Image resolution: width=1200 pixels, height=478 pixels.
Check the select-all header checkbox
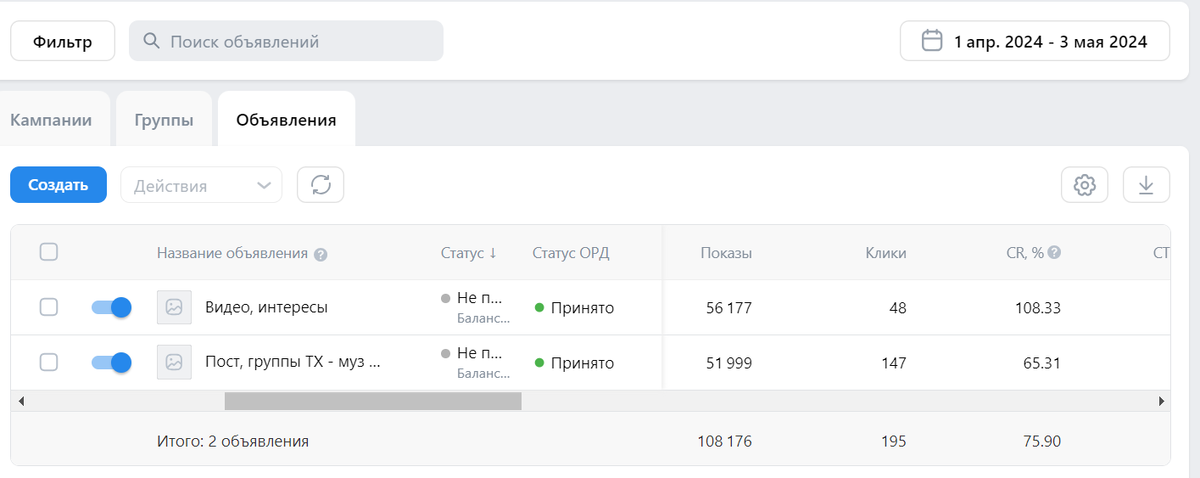[48, 252]
